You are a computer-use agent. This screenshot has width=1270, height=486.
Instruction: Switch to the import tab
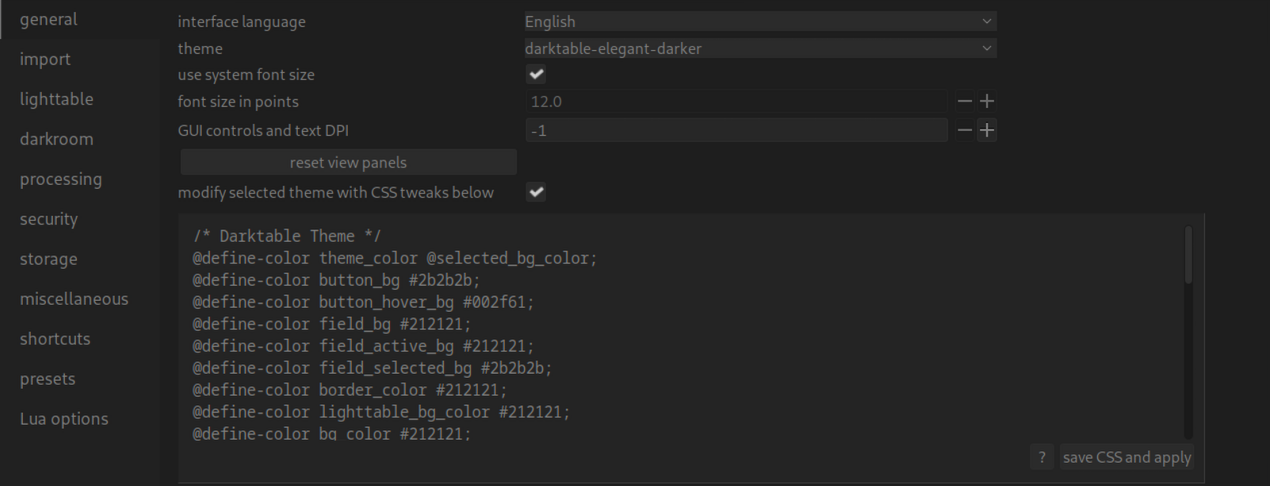[45, 59]
